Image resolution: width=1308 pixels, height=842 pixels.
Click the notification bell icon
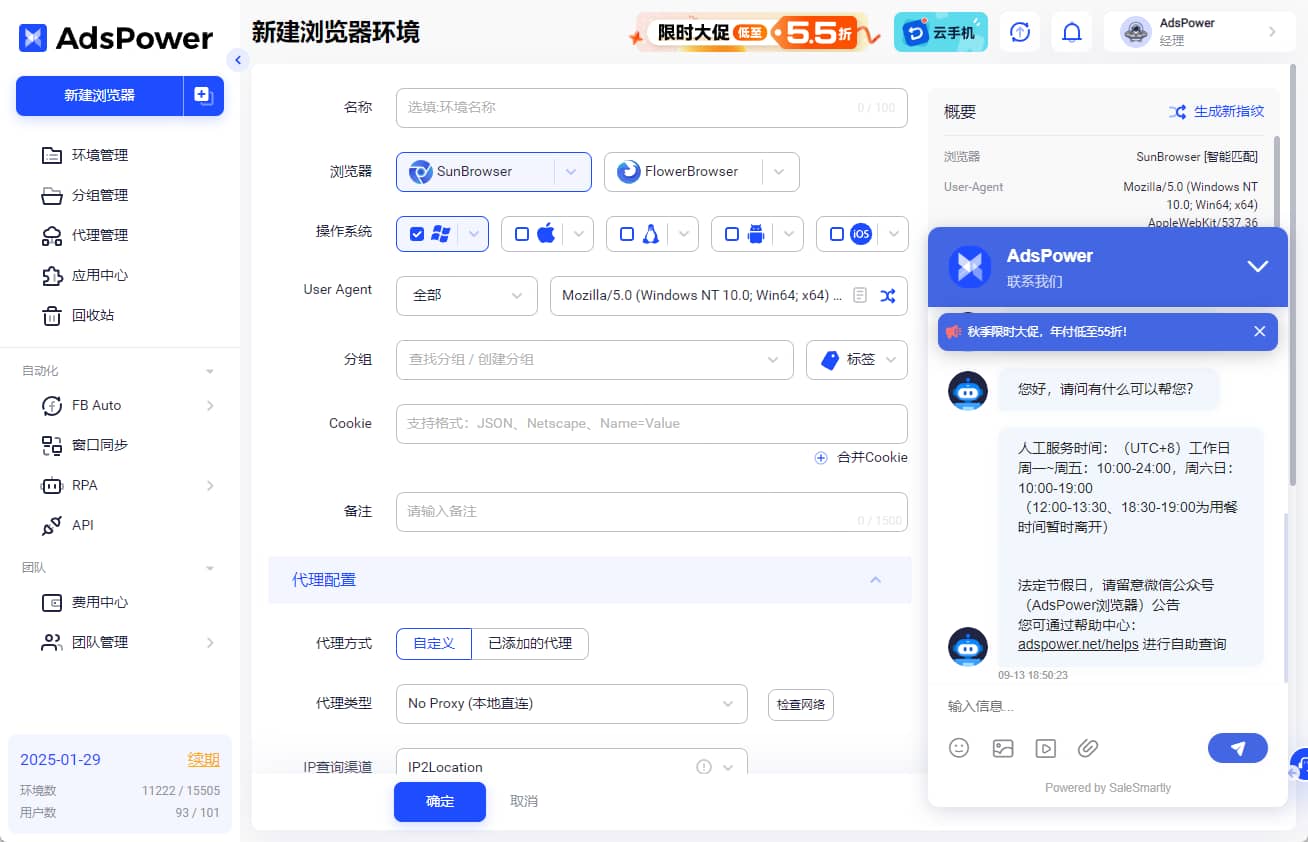point(1072,32)
